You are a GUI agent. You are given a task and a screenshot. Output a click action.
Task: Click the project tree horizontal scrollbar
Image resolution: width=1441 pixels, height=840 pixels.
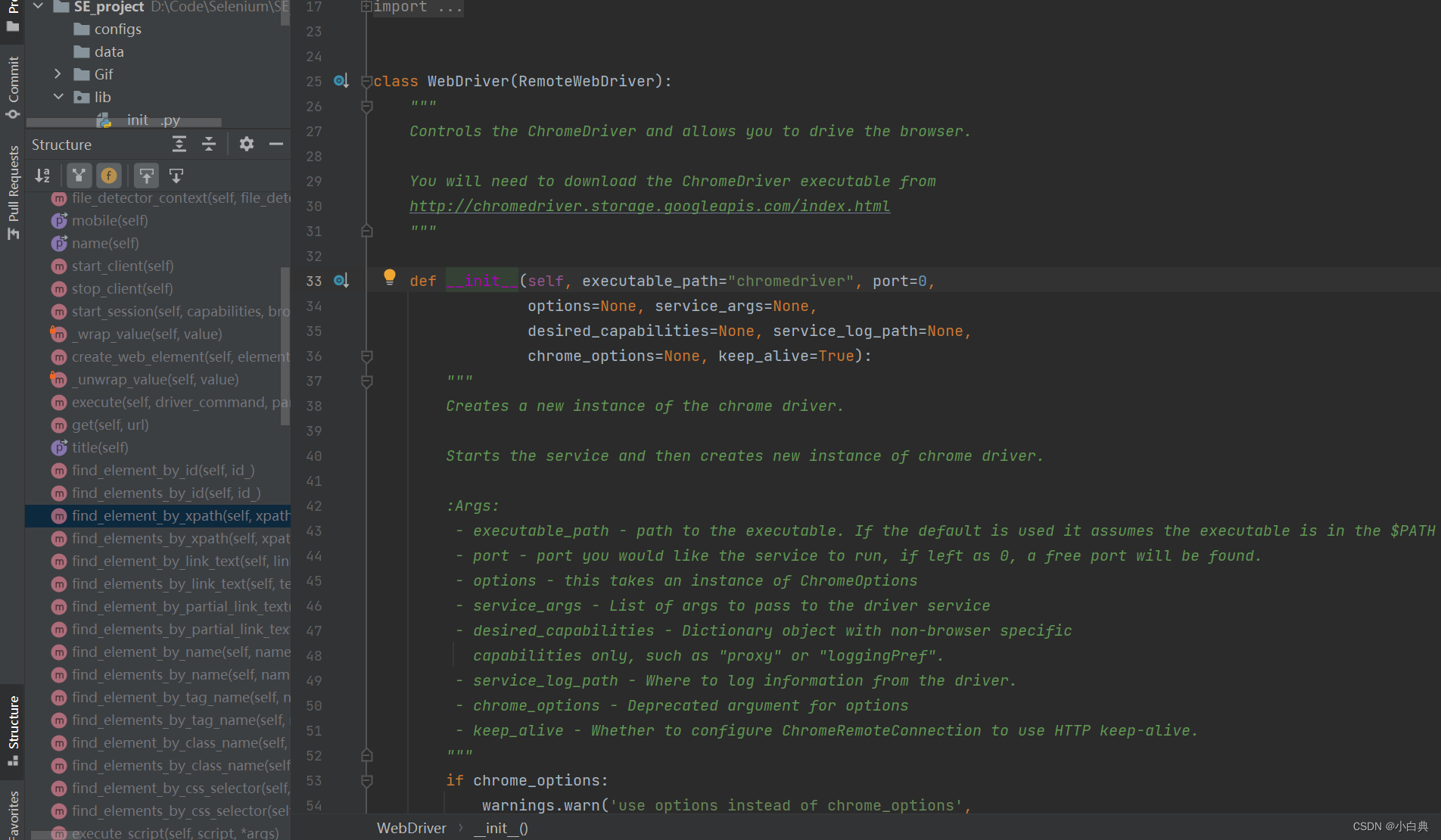(124, 122)
